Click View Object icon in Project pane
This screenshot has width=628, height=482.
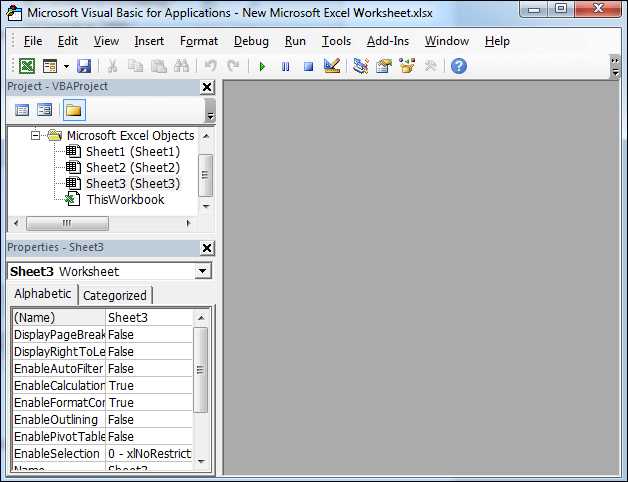pyautogui.click(x=44, y=110)
